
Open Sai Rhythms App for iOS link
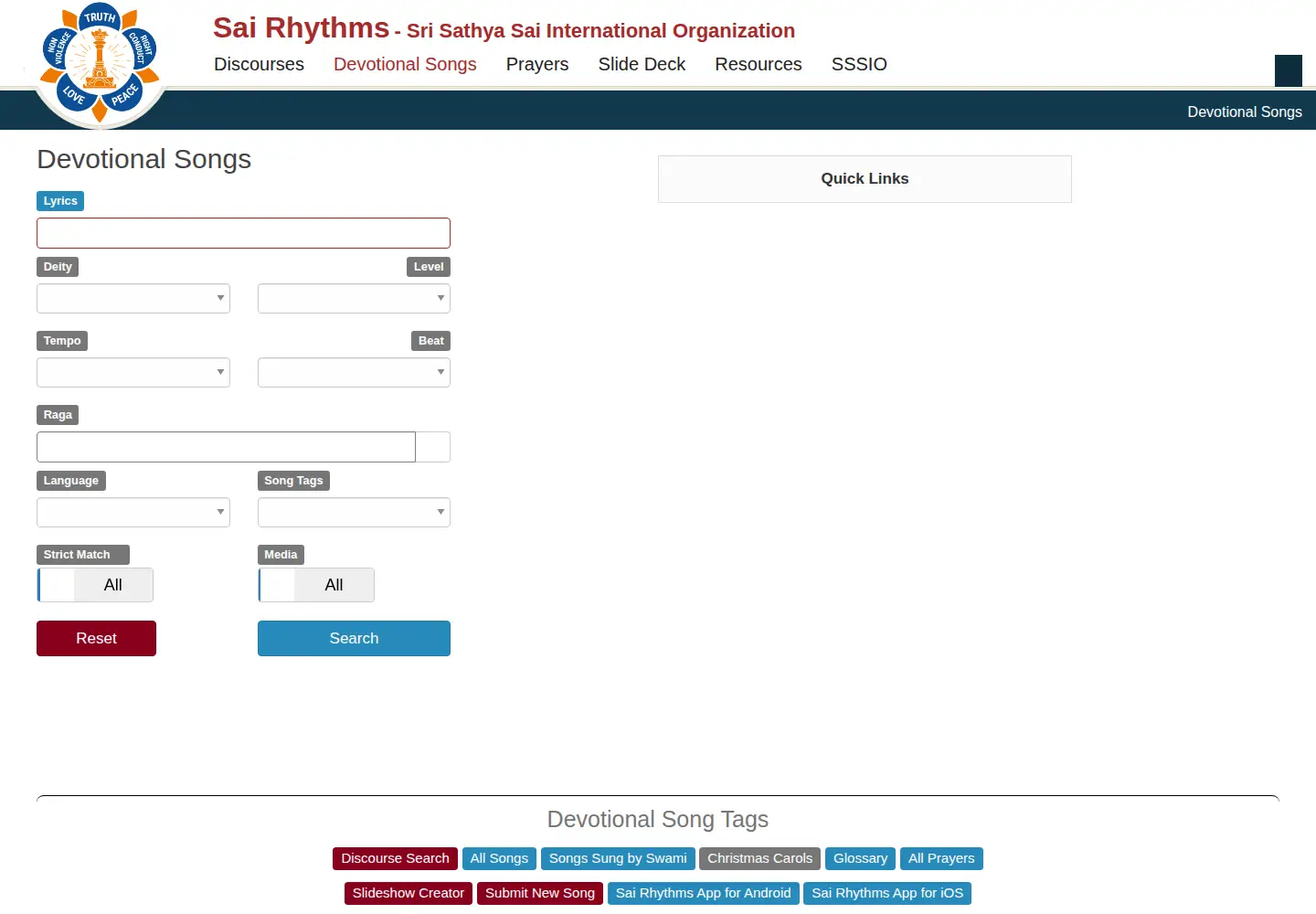(x=887, y=893)
